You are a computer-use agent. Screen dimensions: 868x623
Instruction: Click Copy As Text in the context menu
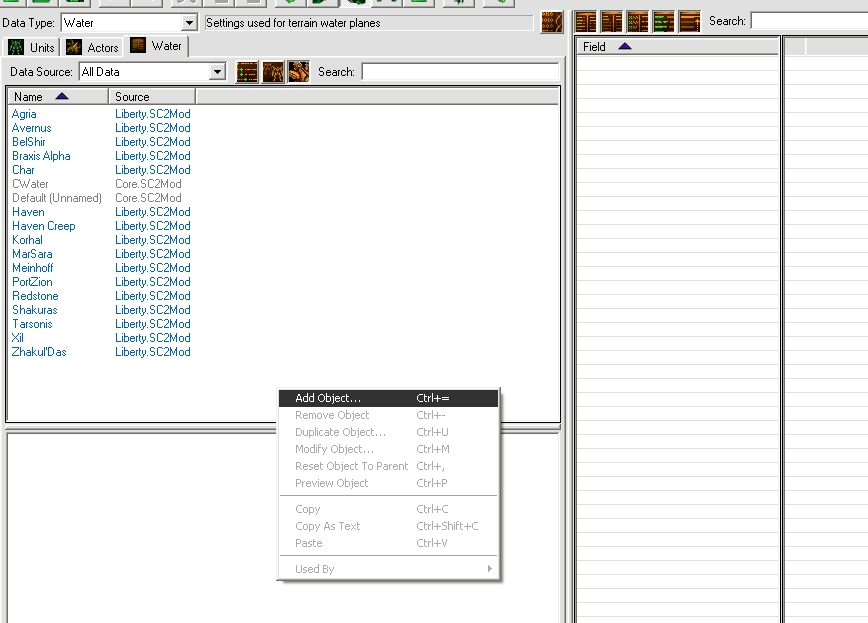click(388, 526)
